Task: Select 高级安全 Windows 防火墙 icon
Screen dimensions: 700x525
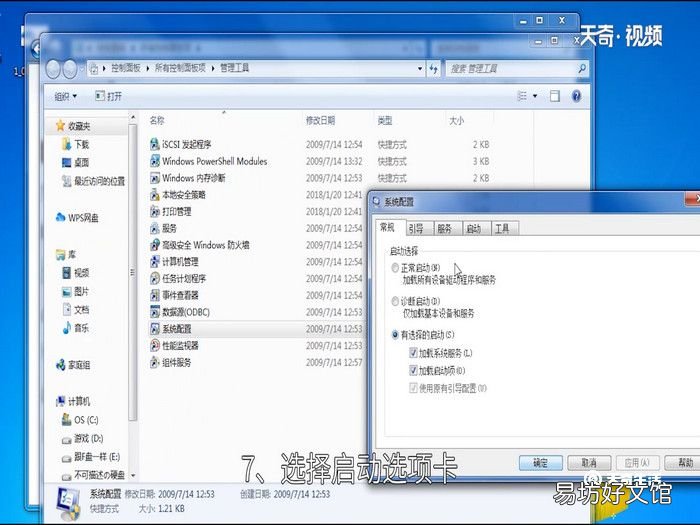Action: click(x=154, y=245)
